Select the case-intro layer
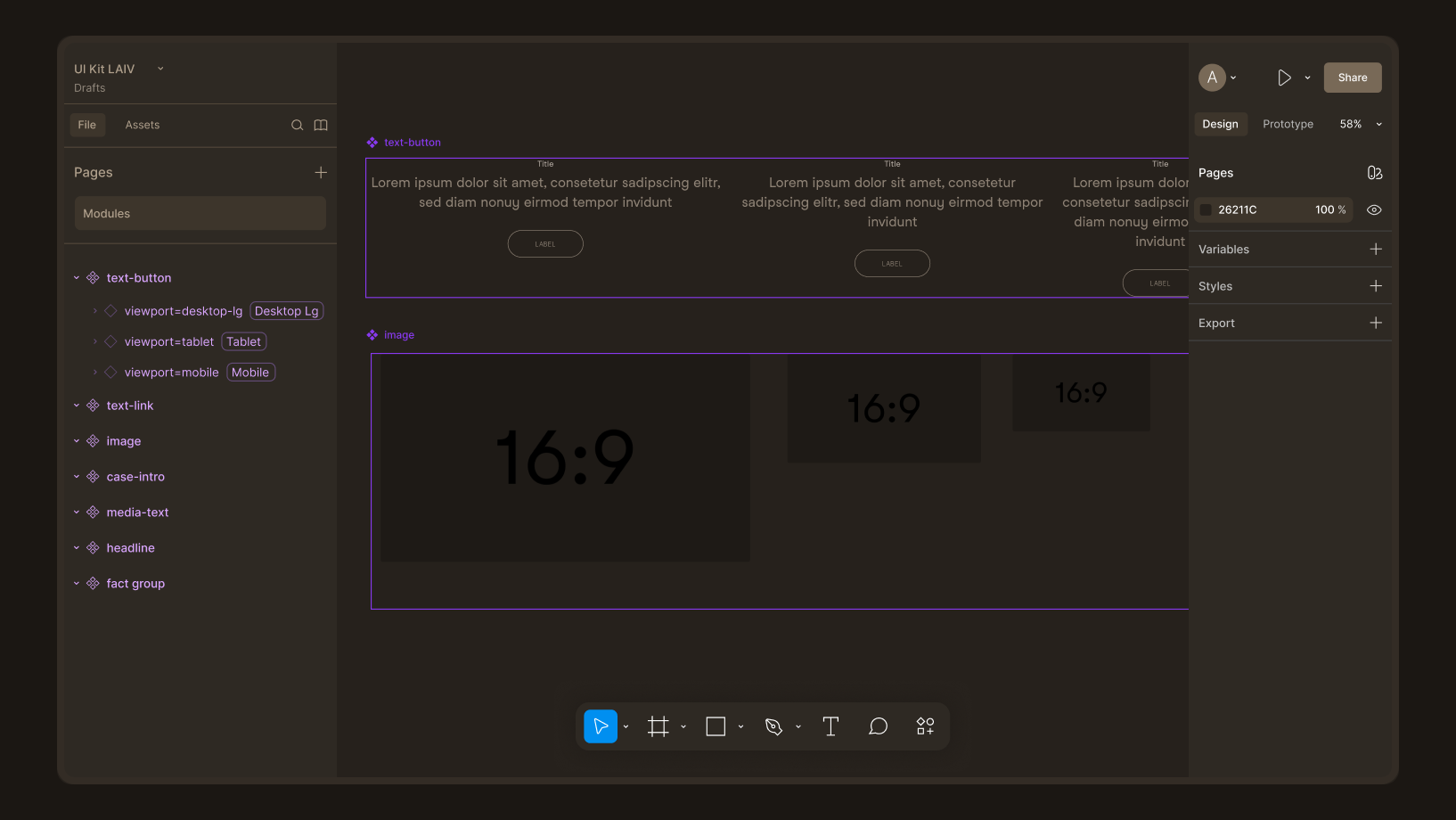The width and height of the screenshot is (1456, 820). [x=135, y=477]
